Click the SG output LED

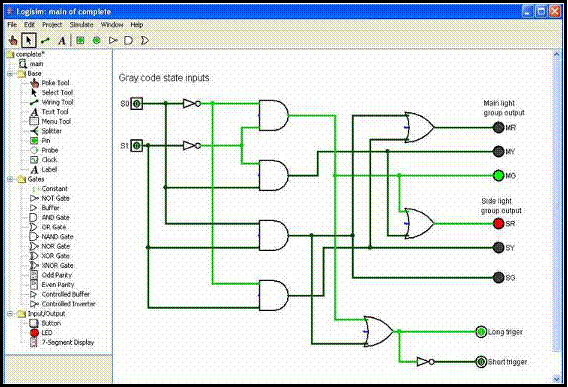coord(498,278)
